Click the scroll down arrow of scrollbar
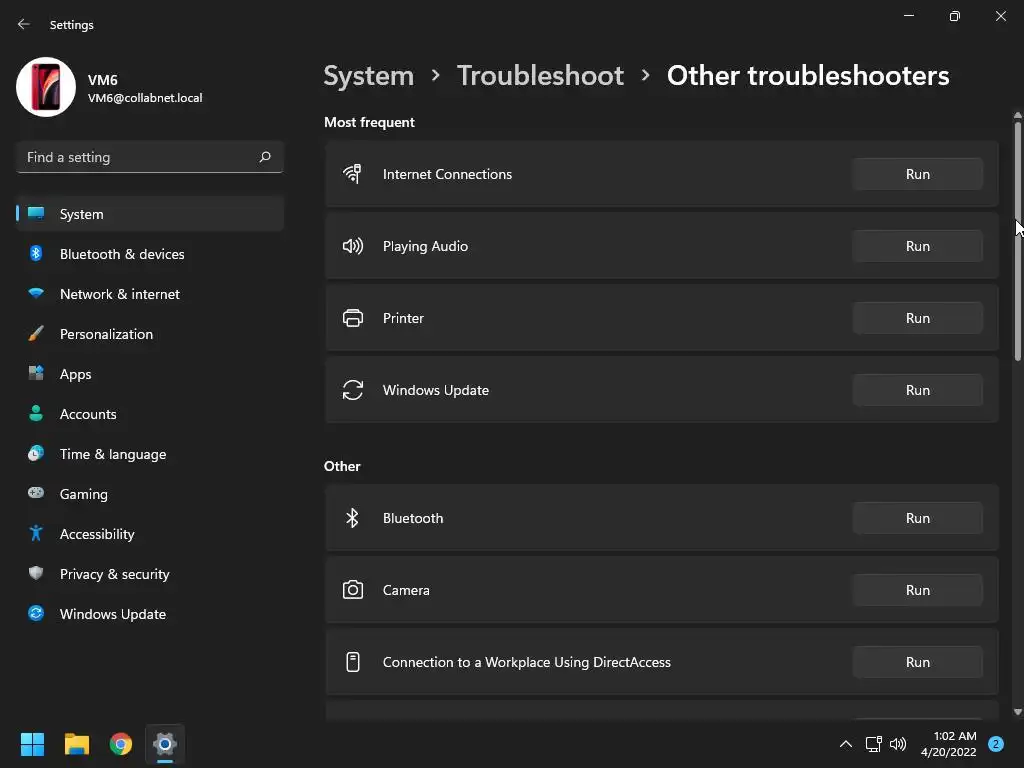The height and width of the screenshot is (768, 1024). click(x=1018, y=712)
